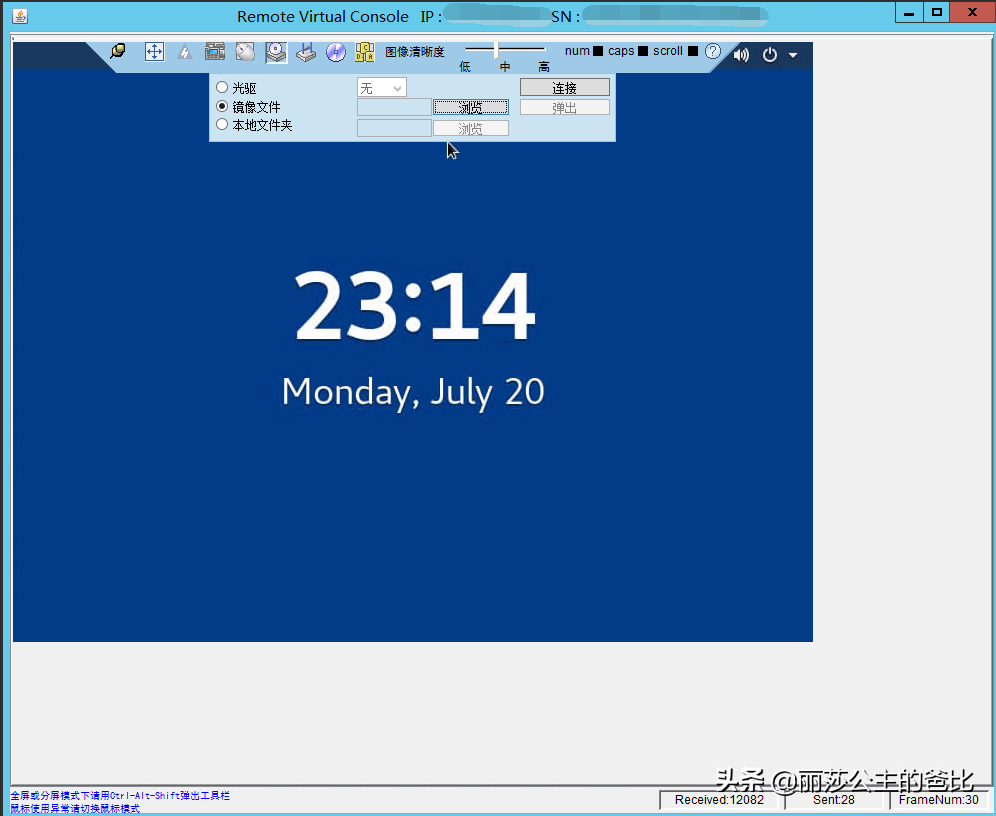Open the help question mark icon
The width and height of the screenshot is (996, 816).
pos(712,52)
